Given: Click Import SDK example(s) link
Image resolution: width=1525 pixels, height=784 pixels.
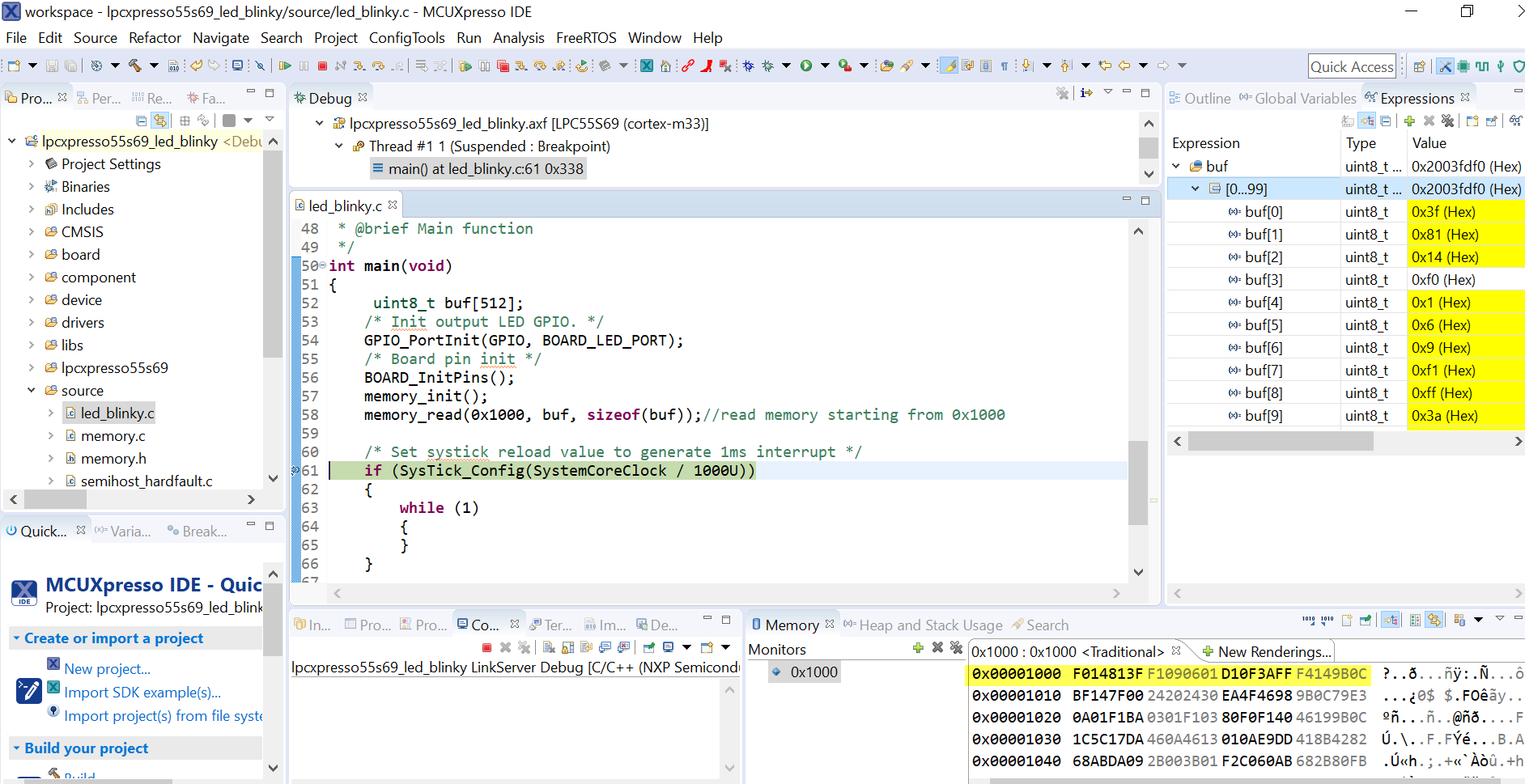Looking at the screenshot, I should pyautogui.click(x=144, y=693).
